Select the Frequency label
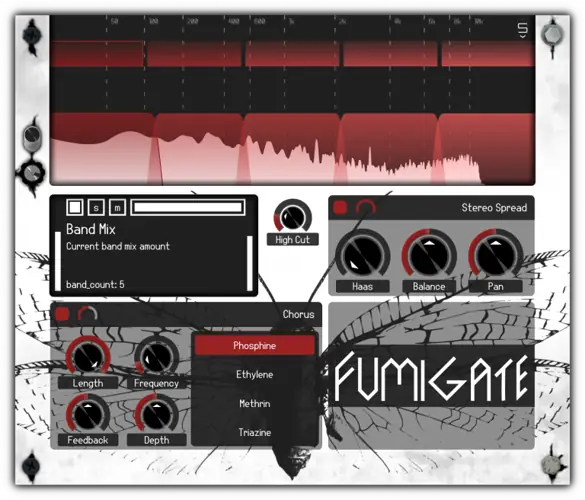The height and width of the screenshot is (500, 585). click(157, 383)
